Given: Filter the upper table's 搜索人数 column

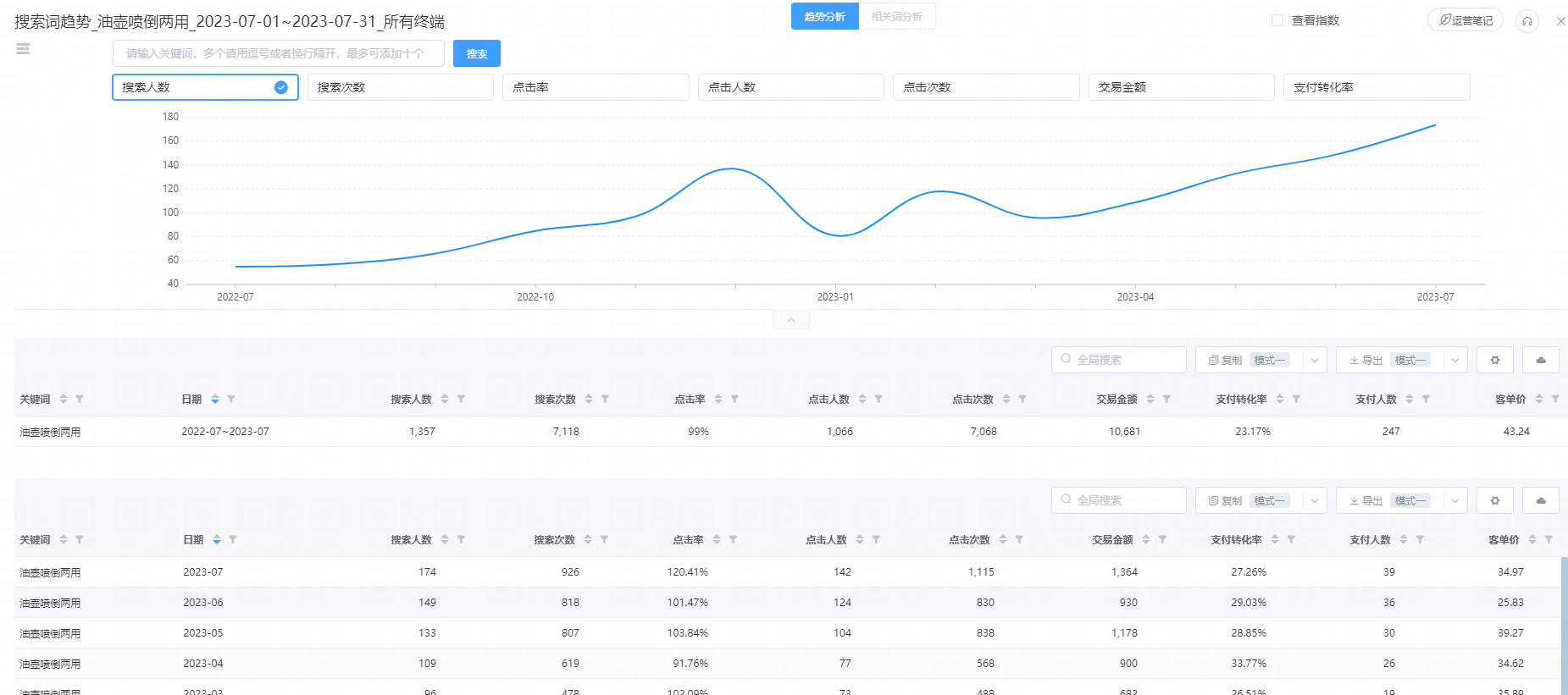Looking at the screenshot, I should pos(461,399).
